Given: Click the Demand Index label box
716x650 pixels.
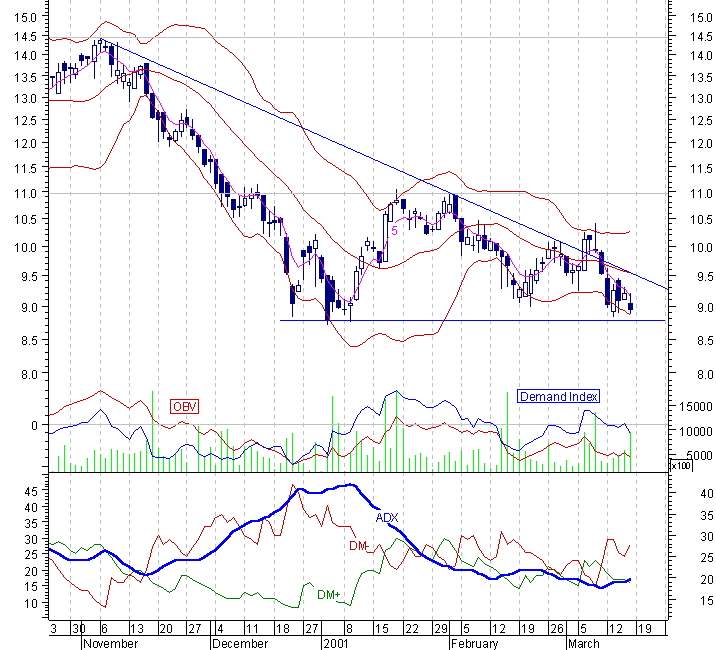Looking at the screenshot, I should (558, 396).
